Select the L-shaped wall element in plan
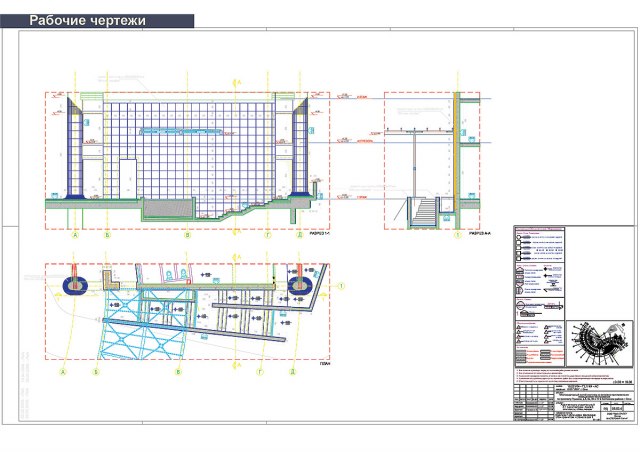The image size is (640, 452). tap(110, 280)
